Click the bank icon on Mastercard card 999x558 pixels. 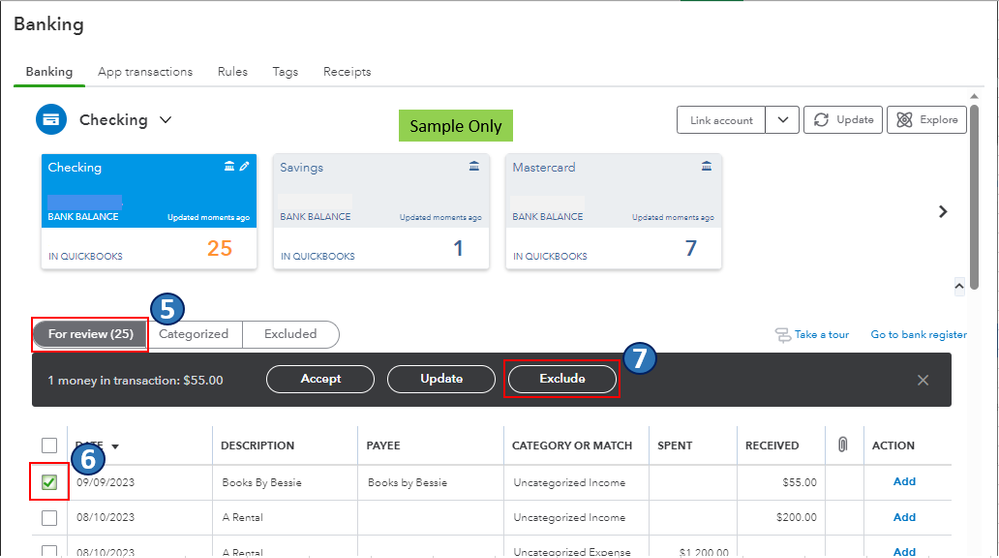pyautogui.click(x=707, y=167)
